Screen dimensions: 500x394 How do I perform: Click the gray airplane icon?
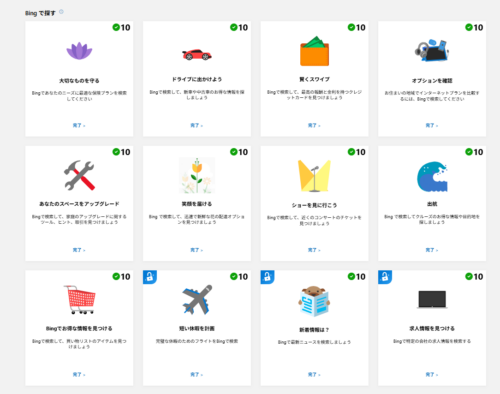(197, 299)
